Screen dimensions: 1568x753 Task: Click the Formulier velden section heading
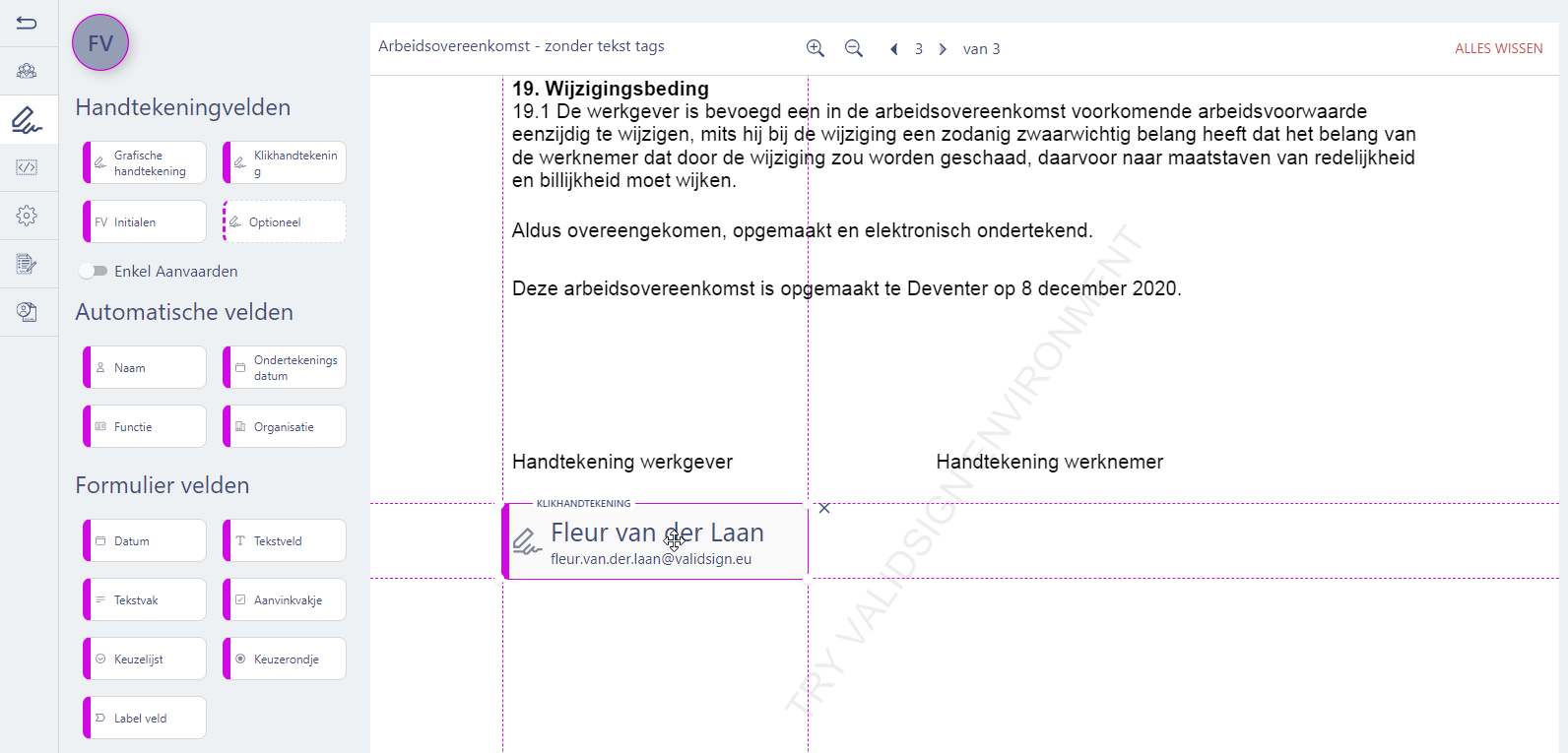point(163,485)
